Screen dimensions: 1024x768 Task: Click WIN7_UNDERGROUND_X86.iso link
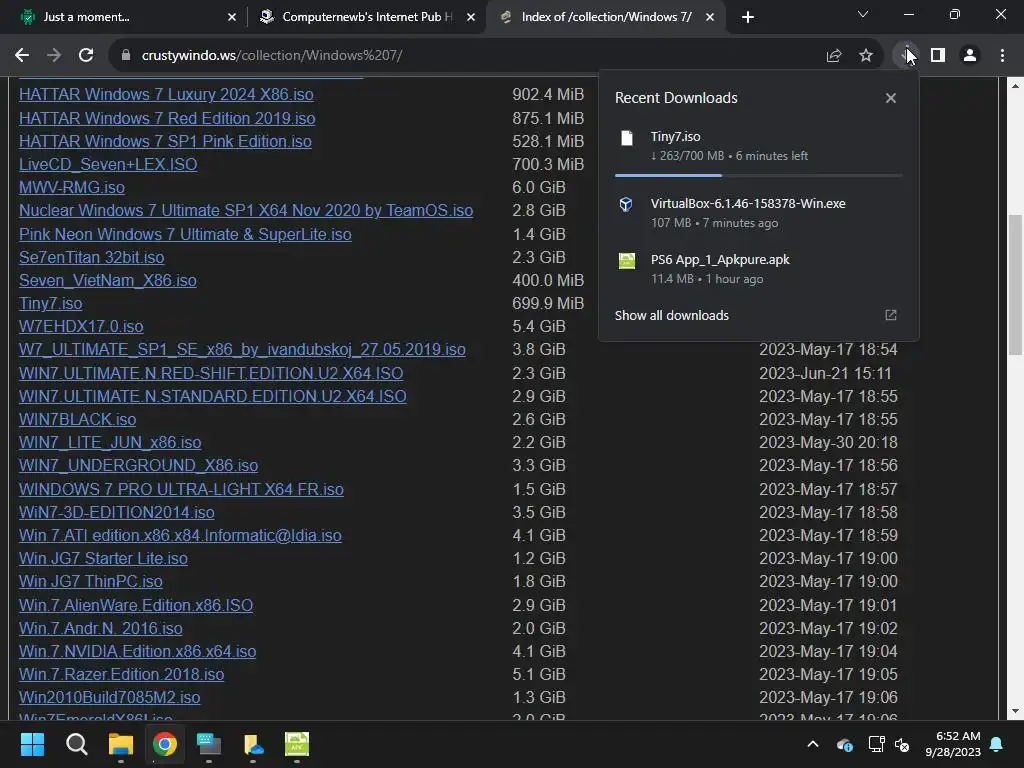pyautogui.click(x=138, y=465)
